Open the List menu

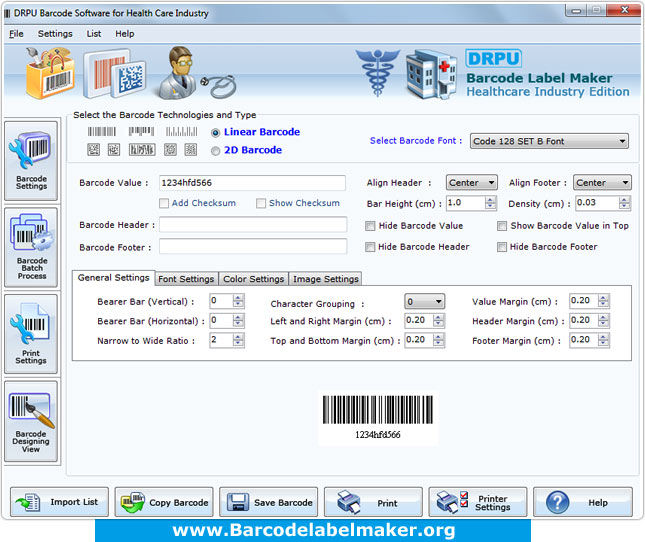[x=94, y=34]
